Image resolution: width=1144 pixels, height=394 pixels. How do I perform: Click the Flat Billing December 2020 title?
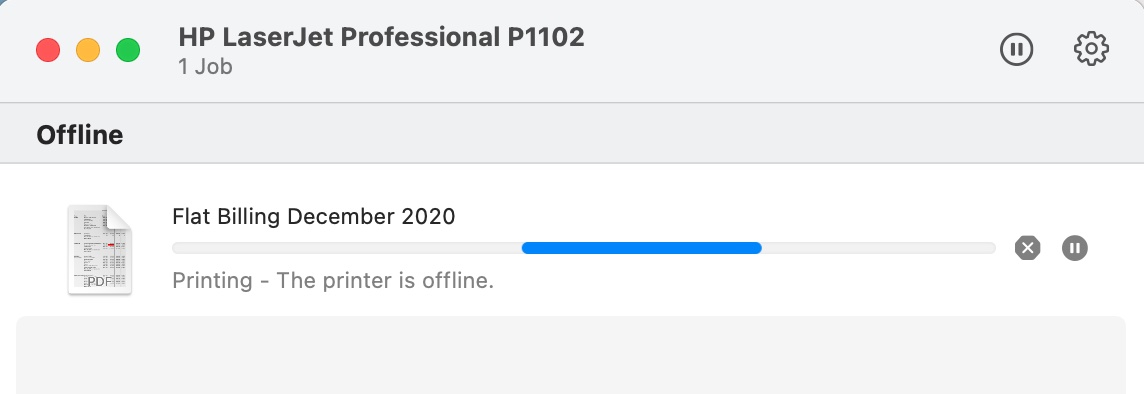tap(314, 217)
